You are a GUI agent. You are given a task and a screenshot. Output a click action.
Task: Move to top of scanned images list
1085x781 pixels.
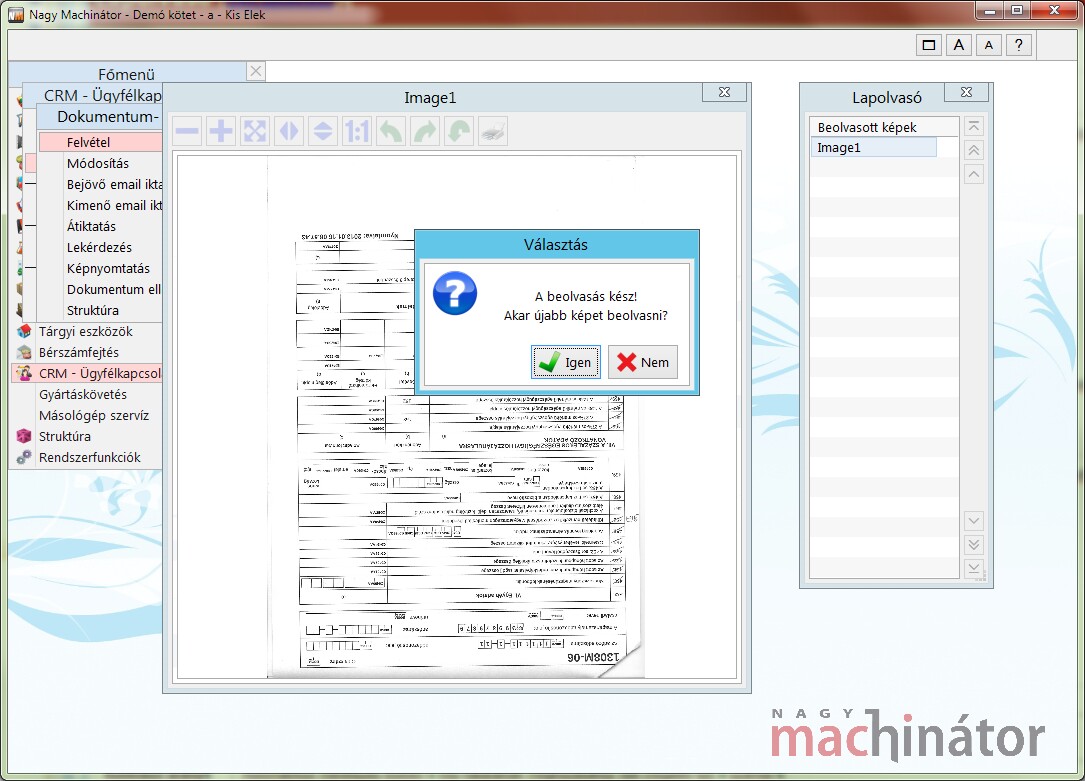pos(974,127)
